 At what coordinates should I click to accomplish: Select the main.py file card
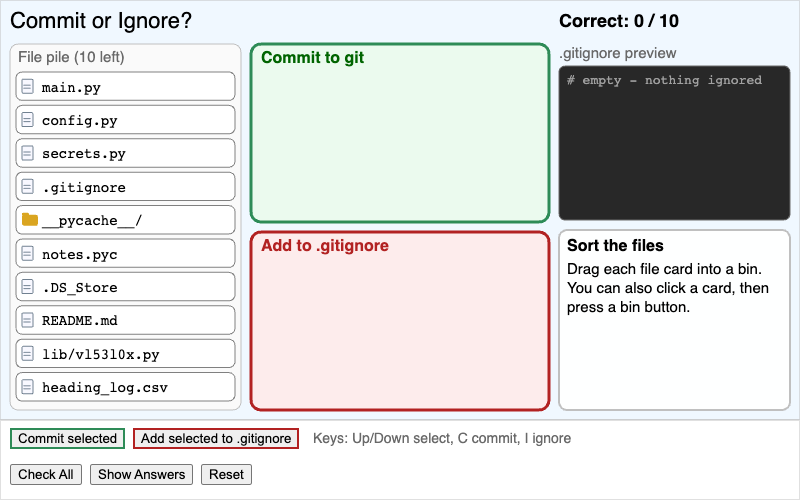tap(126, 87)
